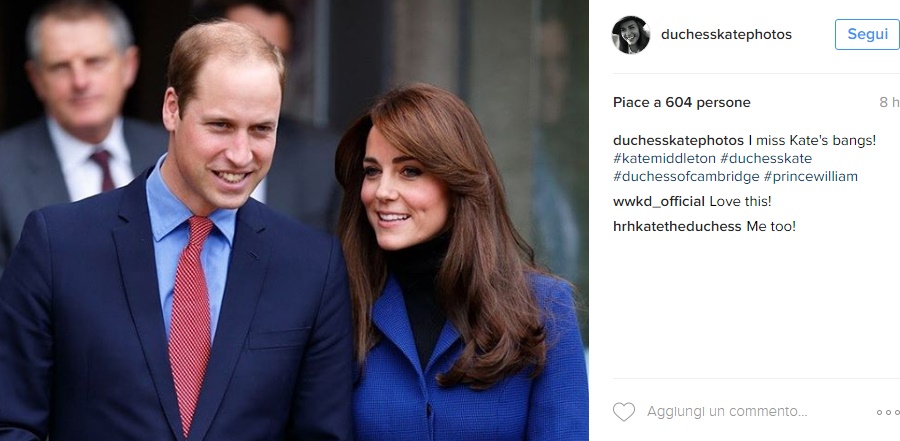This screenshot has height=441, width=900.
Task: Click the Me too! comment text
Action: pyautogui.click(x=771, y=226)
